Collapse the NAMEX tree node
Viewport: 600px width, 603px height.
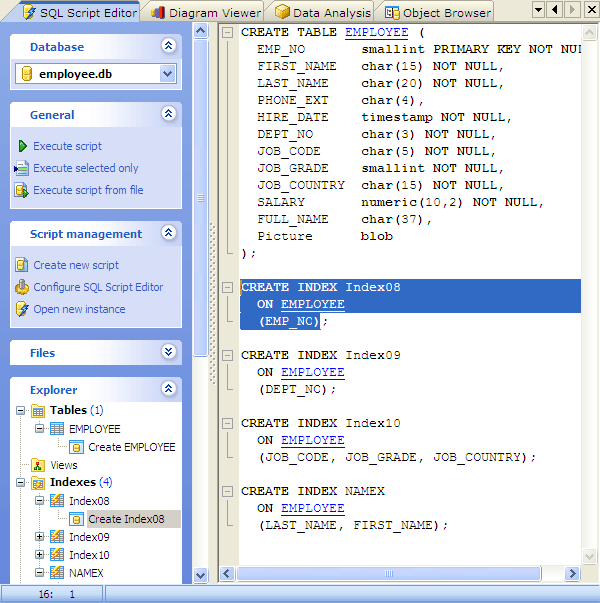[x=39, y=573]
